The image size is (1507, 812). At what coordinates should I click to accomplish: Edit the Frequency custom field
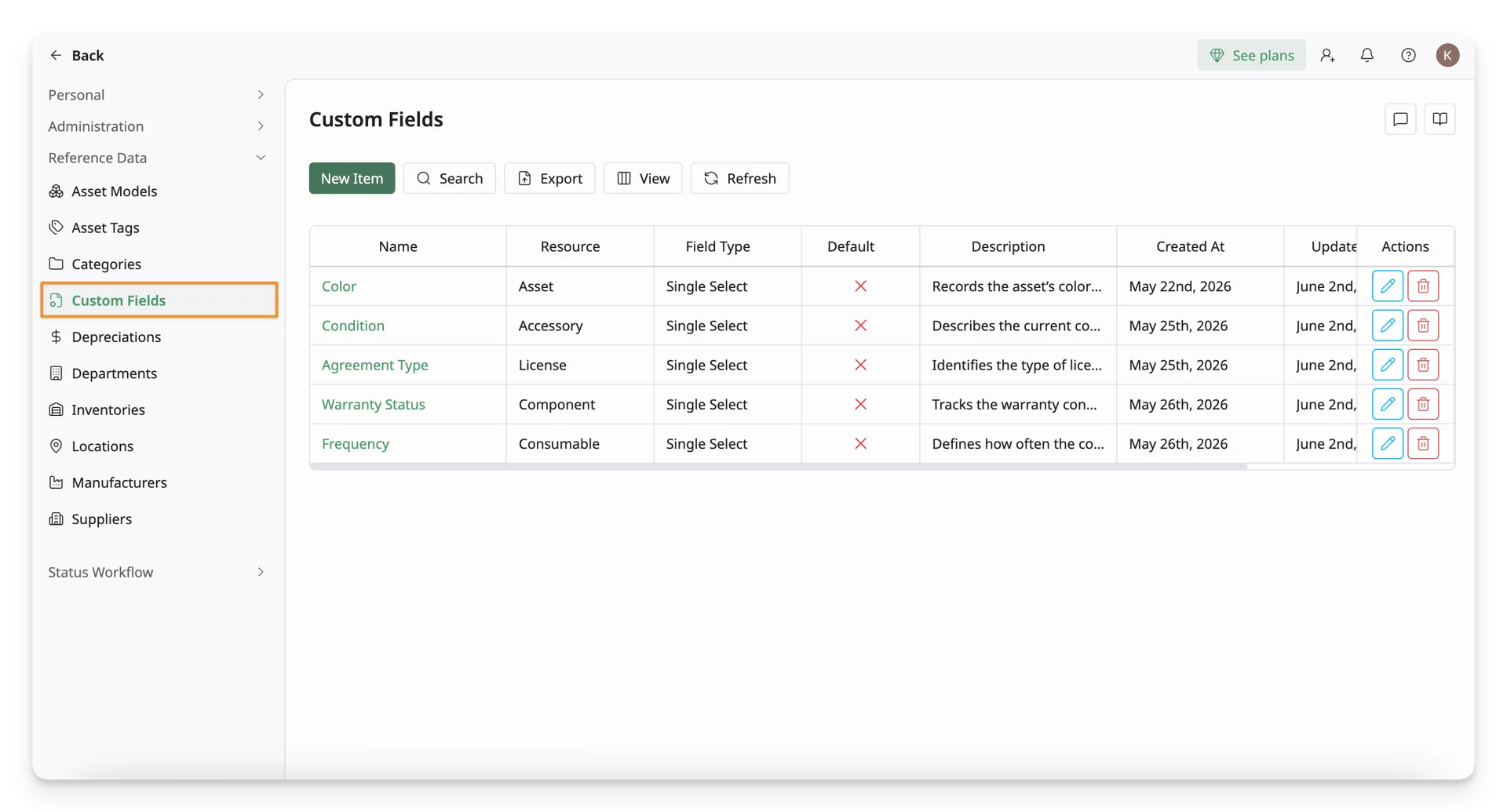[x=1387, y=443]
